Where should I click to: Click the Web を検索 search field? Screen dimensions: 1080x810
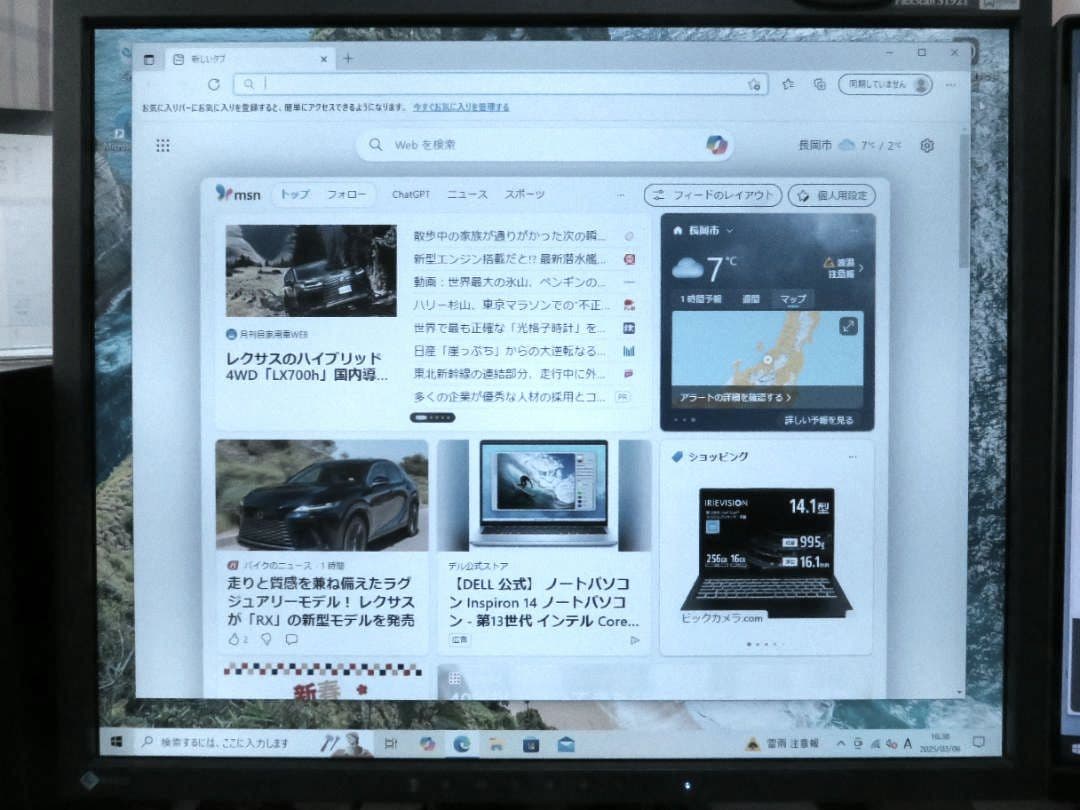[x=500, y=145]
